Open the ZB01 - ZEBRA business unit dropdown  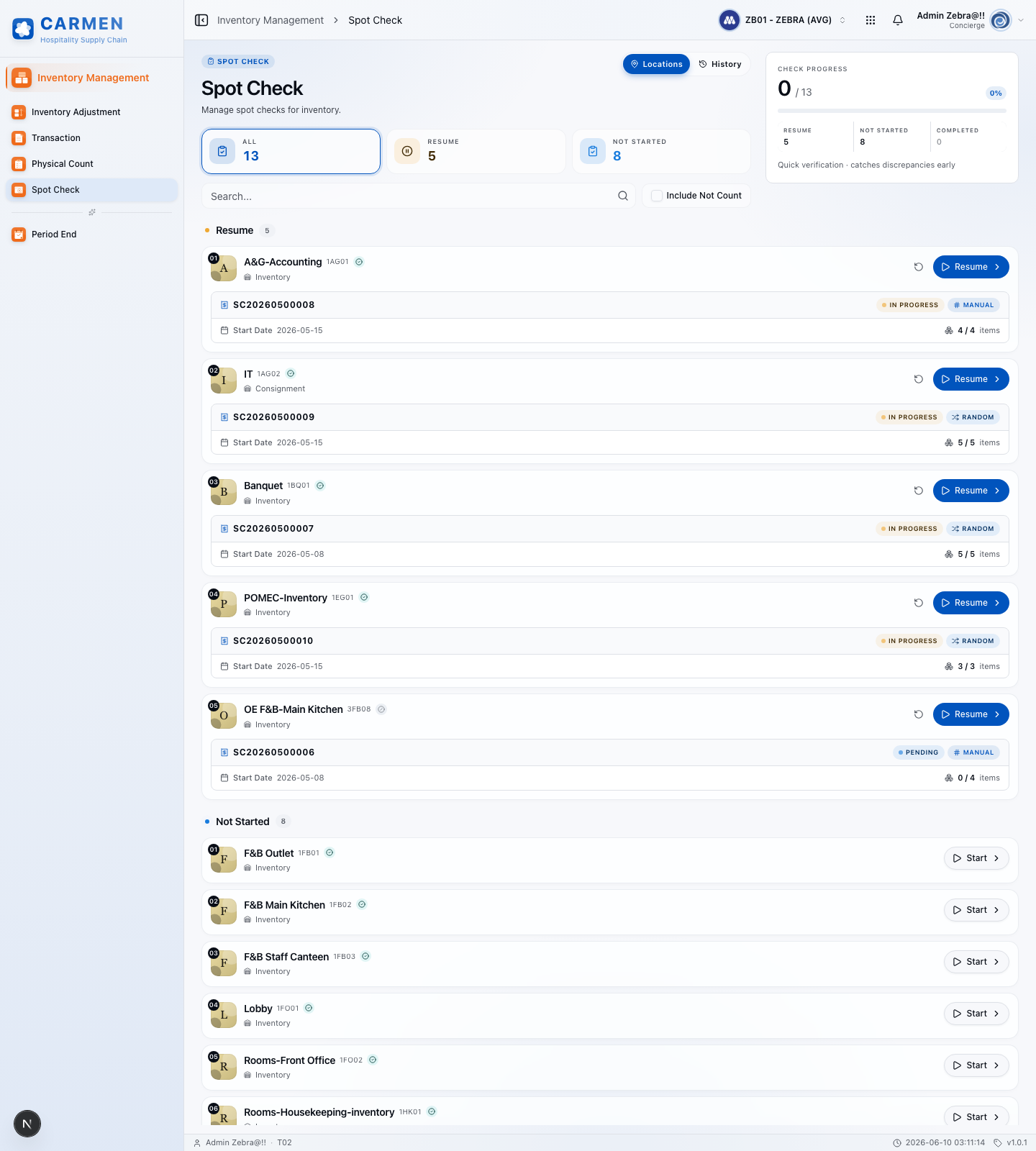pos(784,20)
